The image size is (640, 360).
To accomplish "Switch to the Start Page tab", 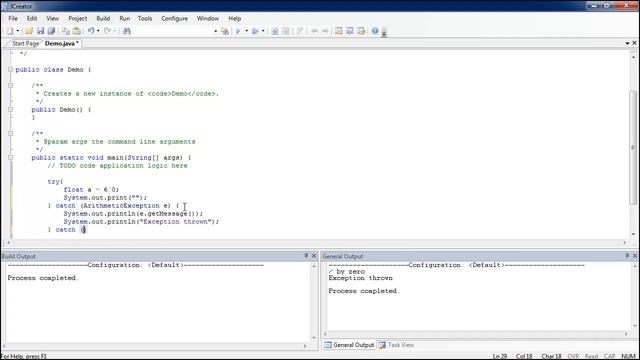I will [x=25, y=43].
